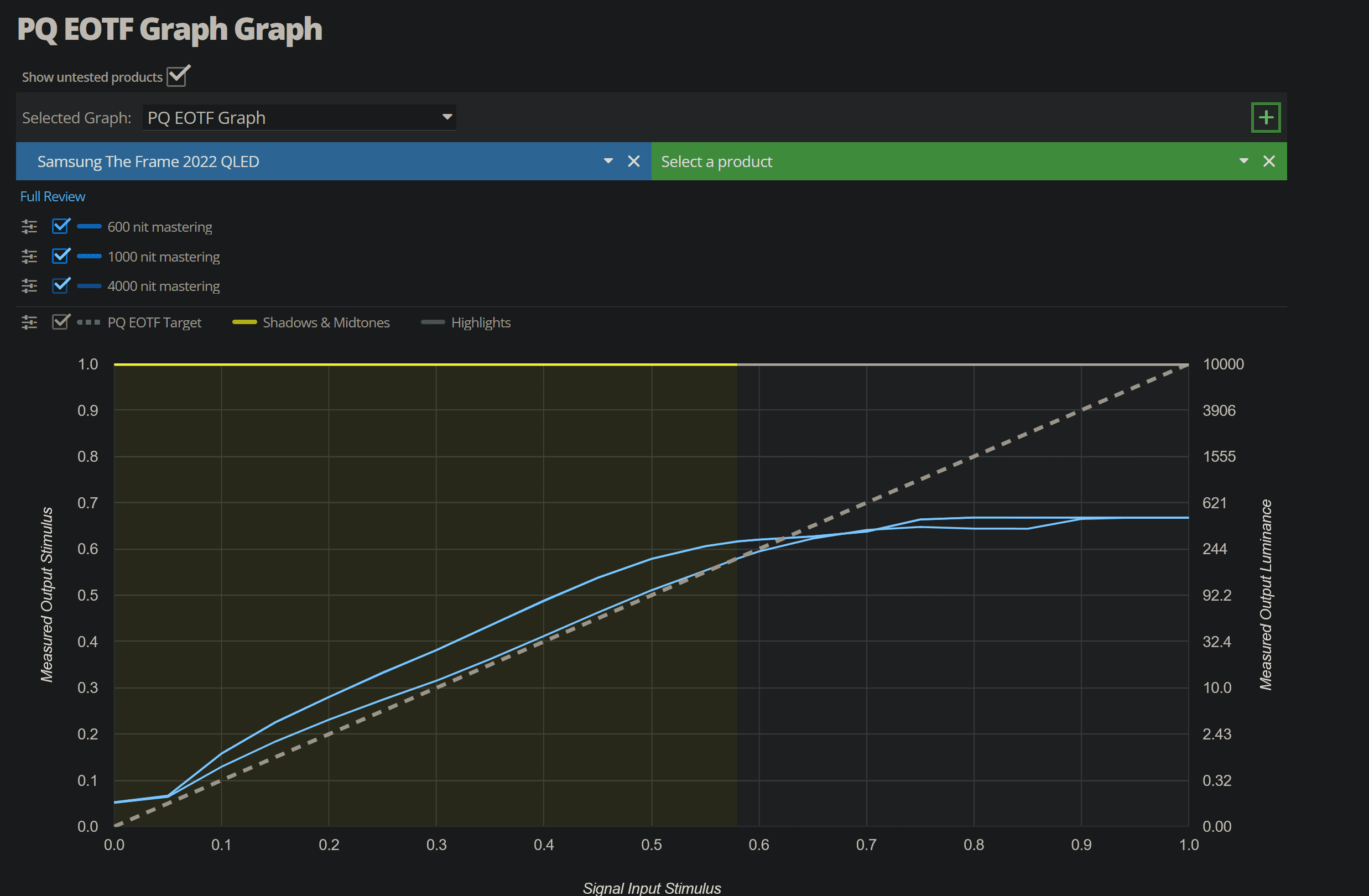Uncheck Show untested products checkbox

tap(178, 76)
